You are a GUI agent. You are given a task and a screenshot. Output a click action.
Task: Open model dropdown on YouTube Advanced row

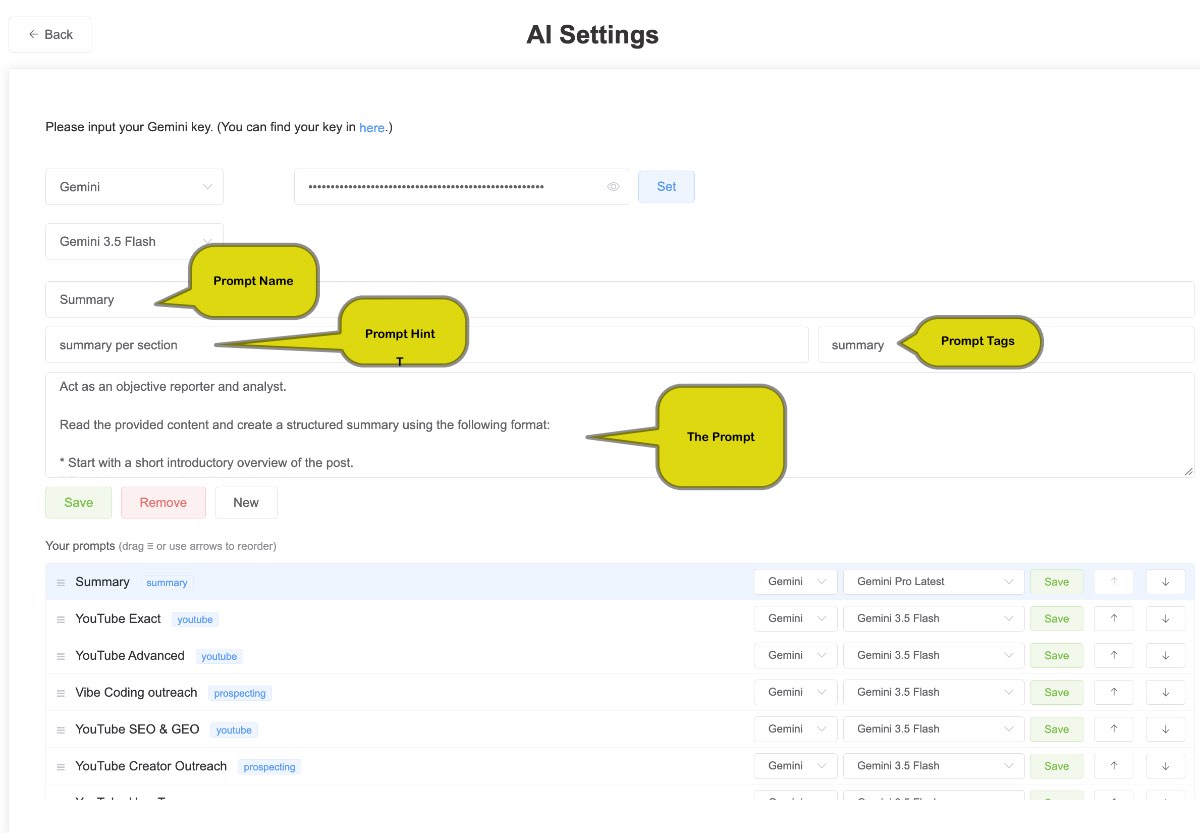(934, 655)
